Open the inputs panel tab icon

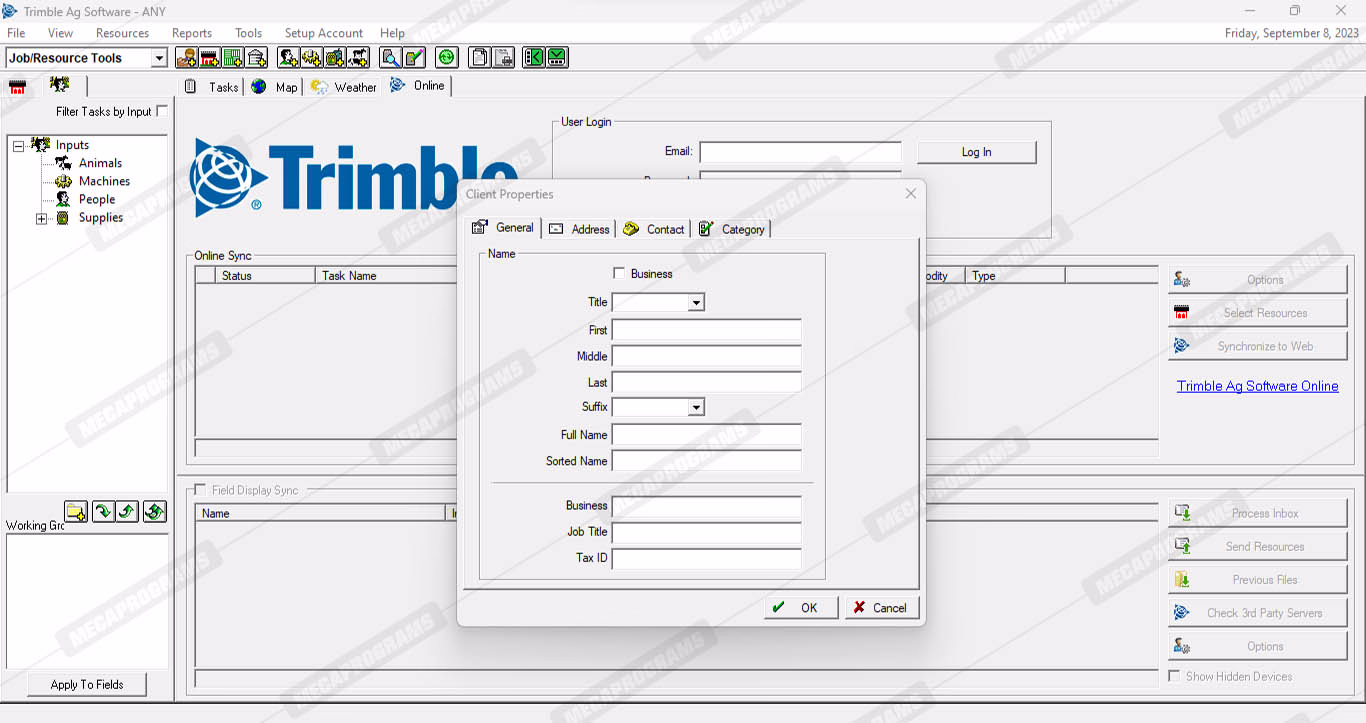[60, 85]
